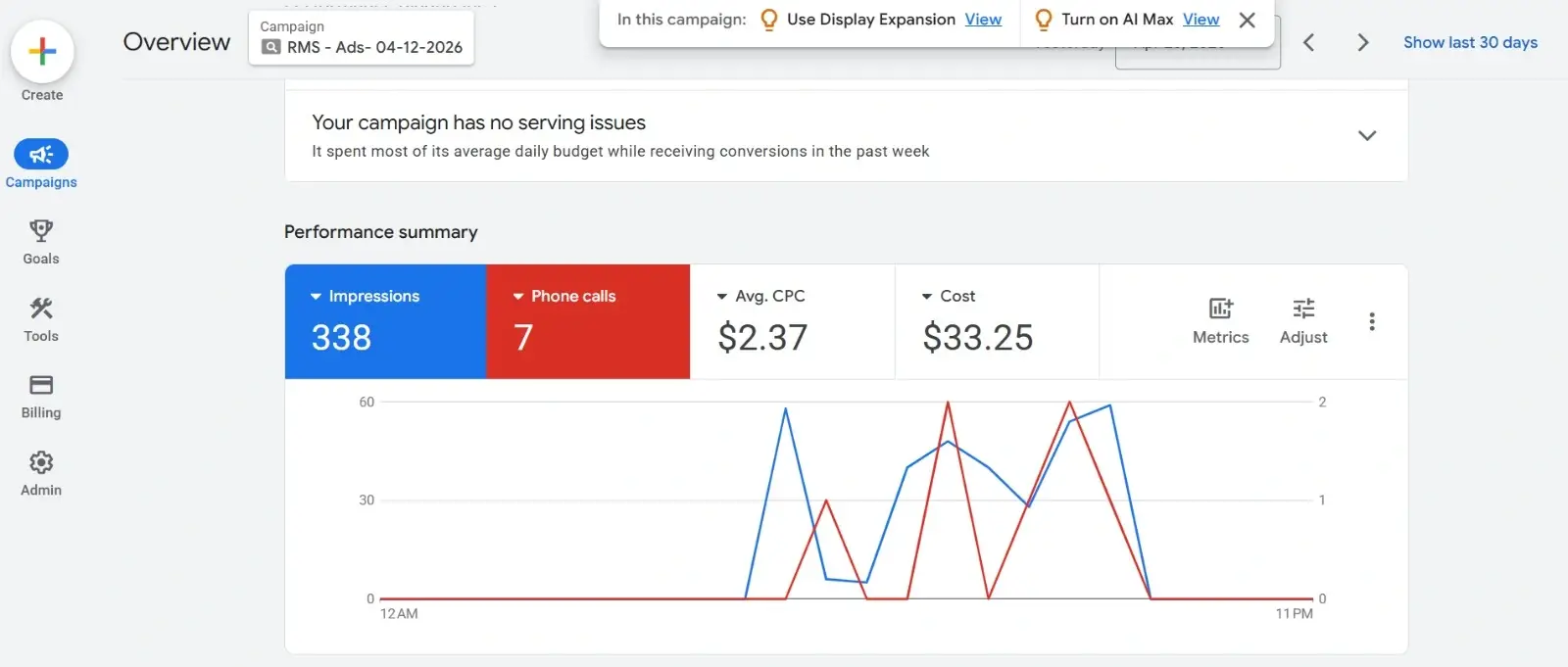Open the Goals trophy icon
This screenshot has height=667, width=1568.
41,231
